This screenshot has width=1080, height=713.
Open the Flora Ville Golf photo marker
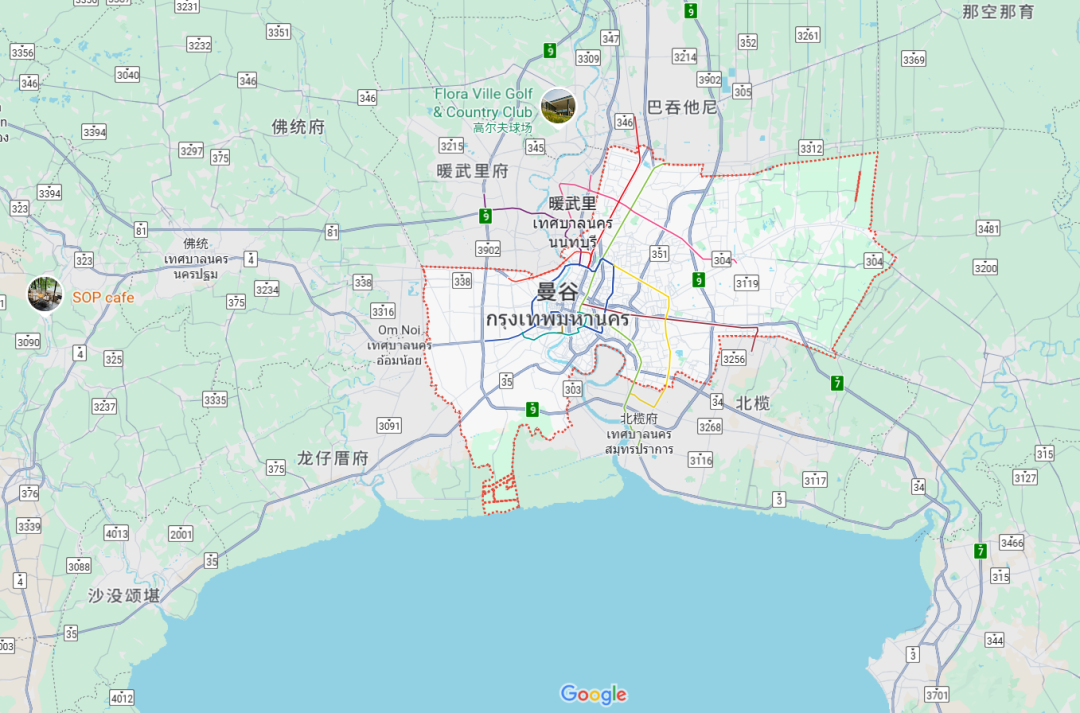click(x=558, y=107)
